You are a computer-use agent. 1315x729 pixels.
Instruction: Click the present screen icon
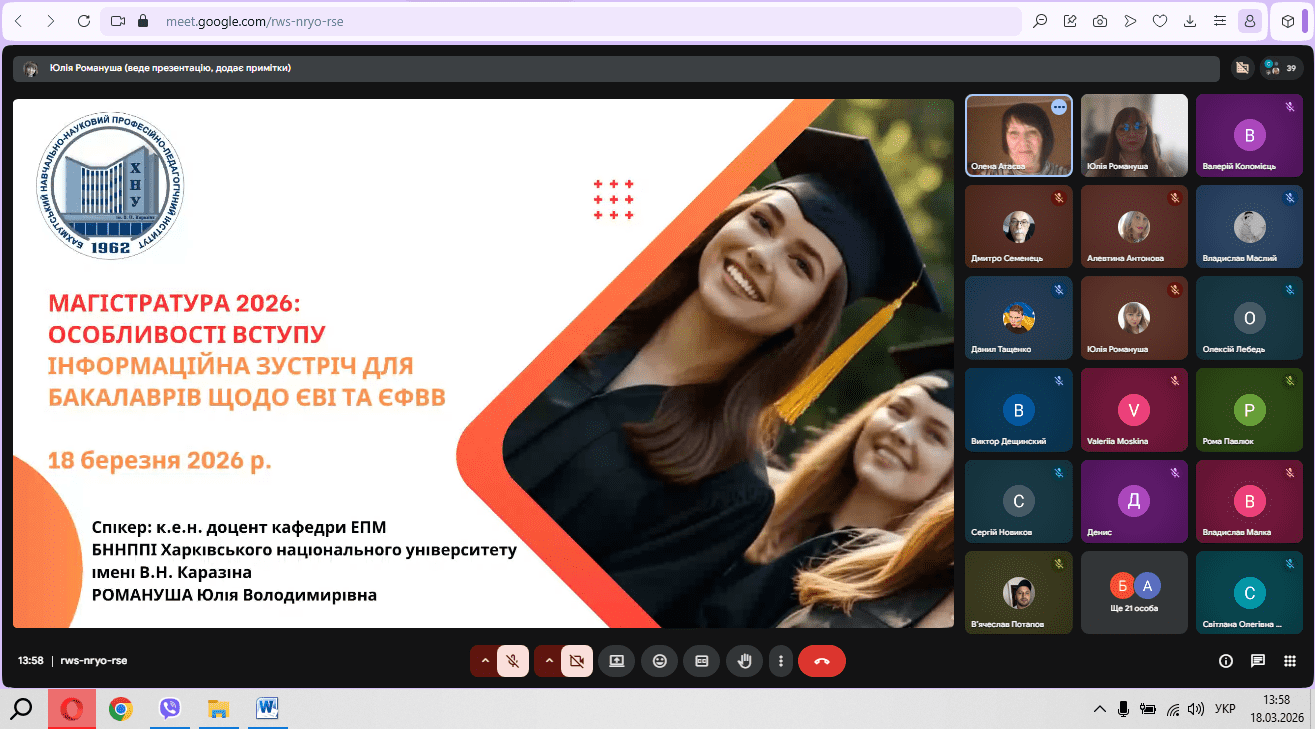click(x=616, y=661)
